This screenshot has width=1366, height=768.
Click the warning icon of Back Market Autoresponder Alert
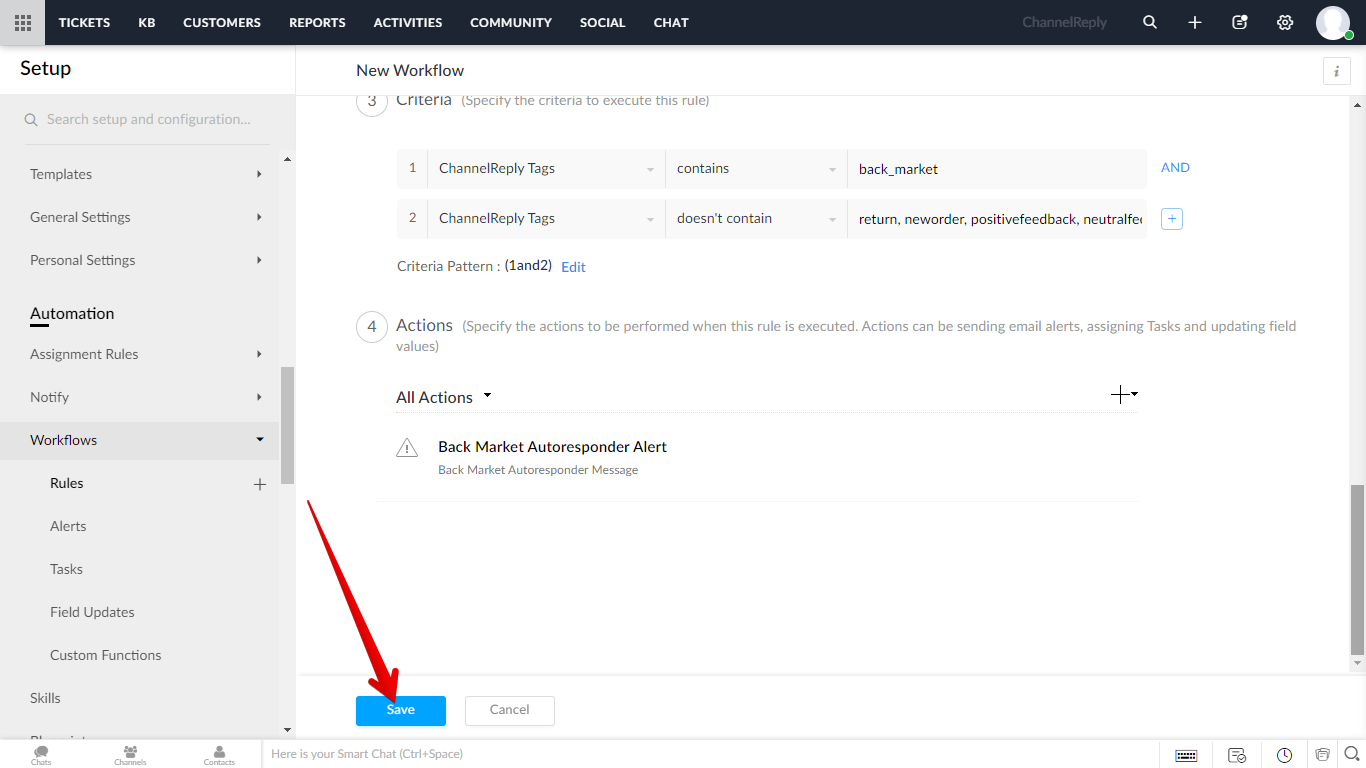click(407, 447)
